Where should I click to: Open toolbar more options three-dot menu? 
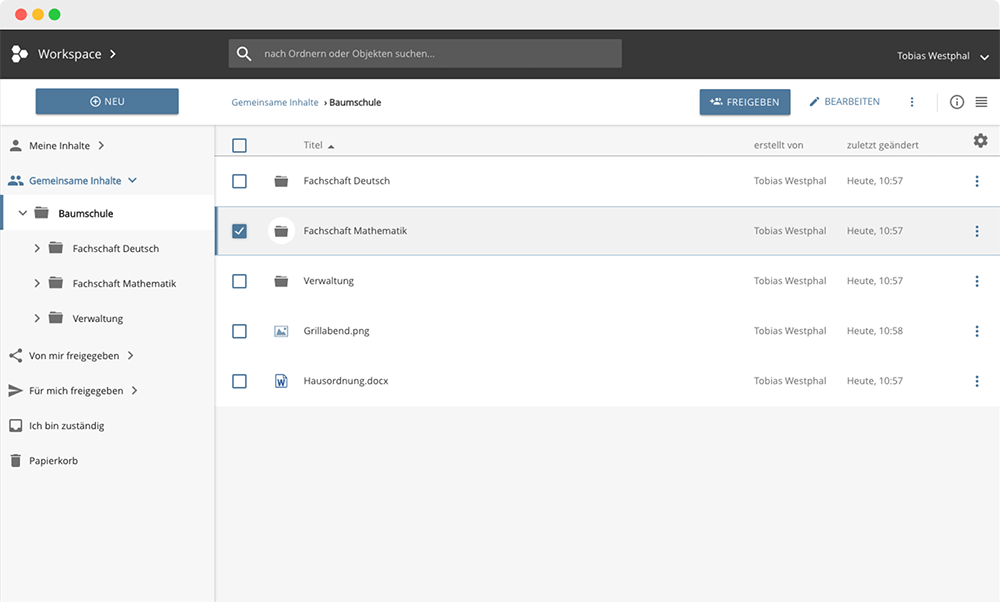point(912,102)
